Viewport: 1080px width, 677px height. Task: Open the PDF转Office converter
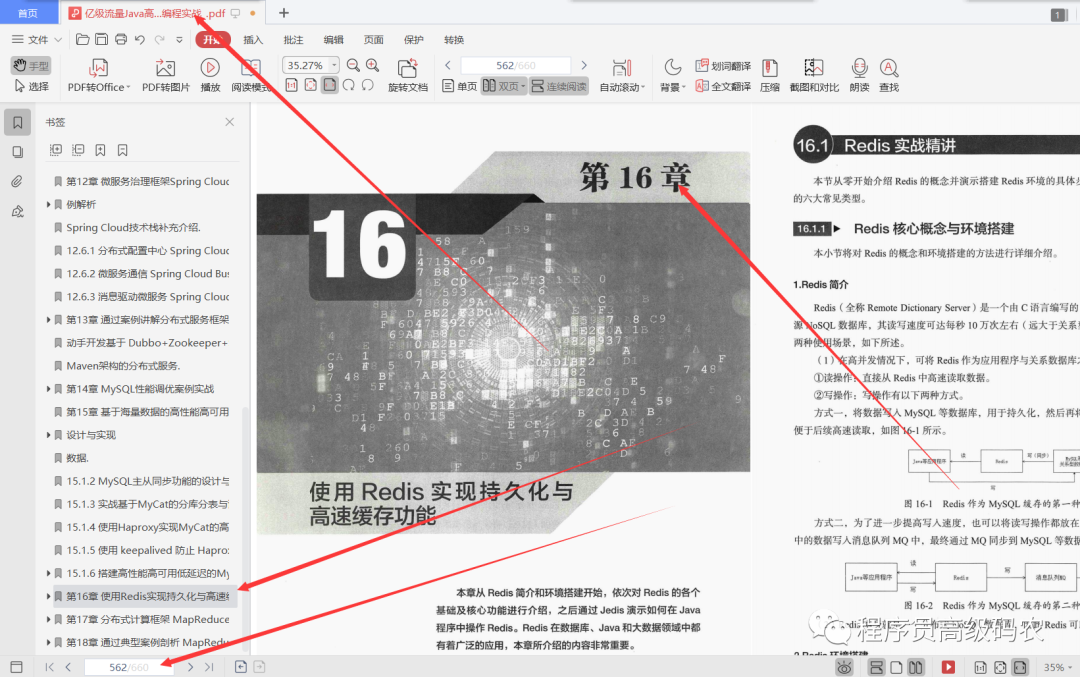coord(98,76)
